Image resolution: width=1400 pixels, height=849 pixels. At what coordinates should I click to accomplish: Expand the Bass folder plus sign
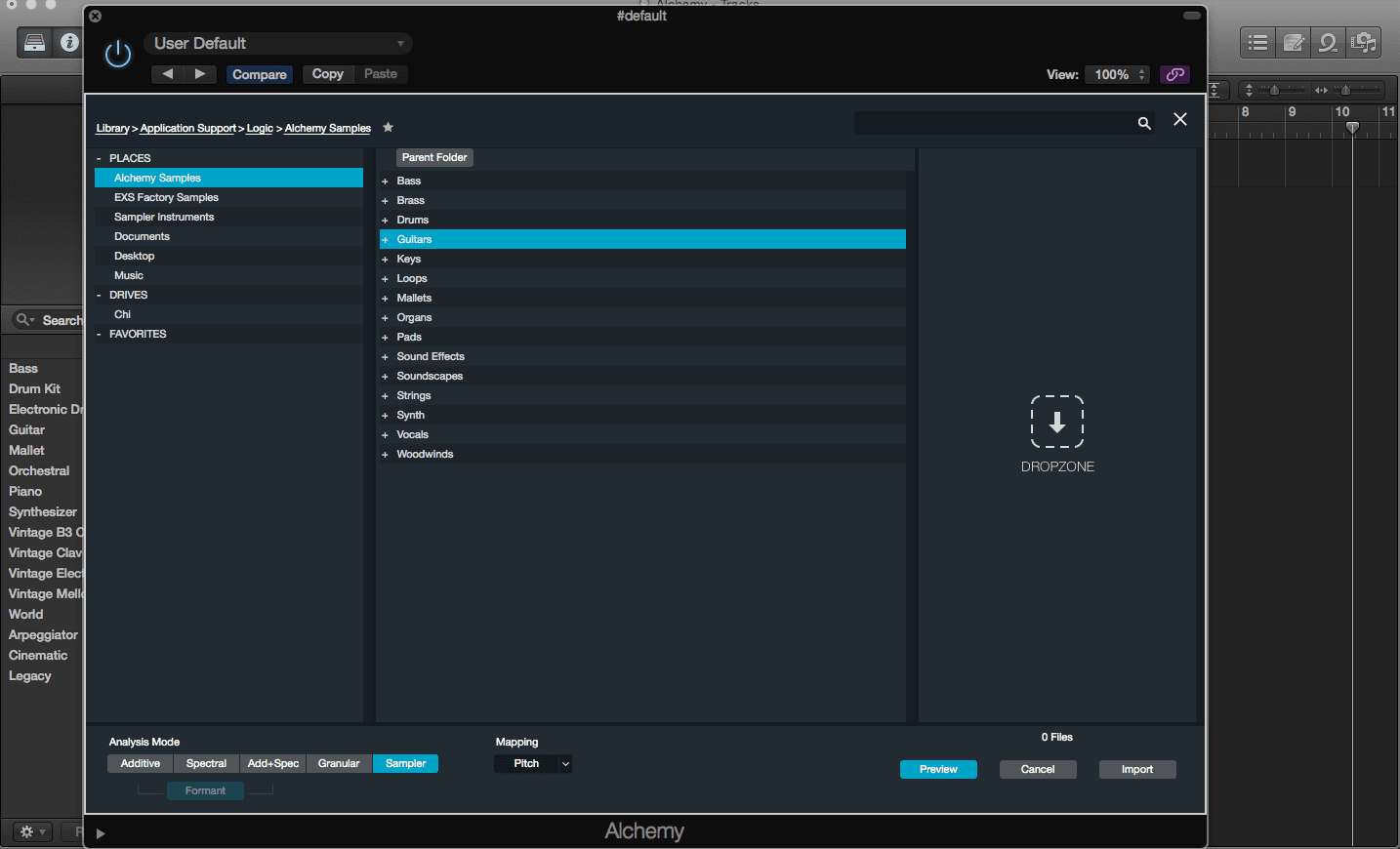(385, 182)
